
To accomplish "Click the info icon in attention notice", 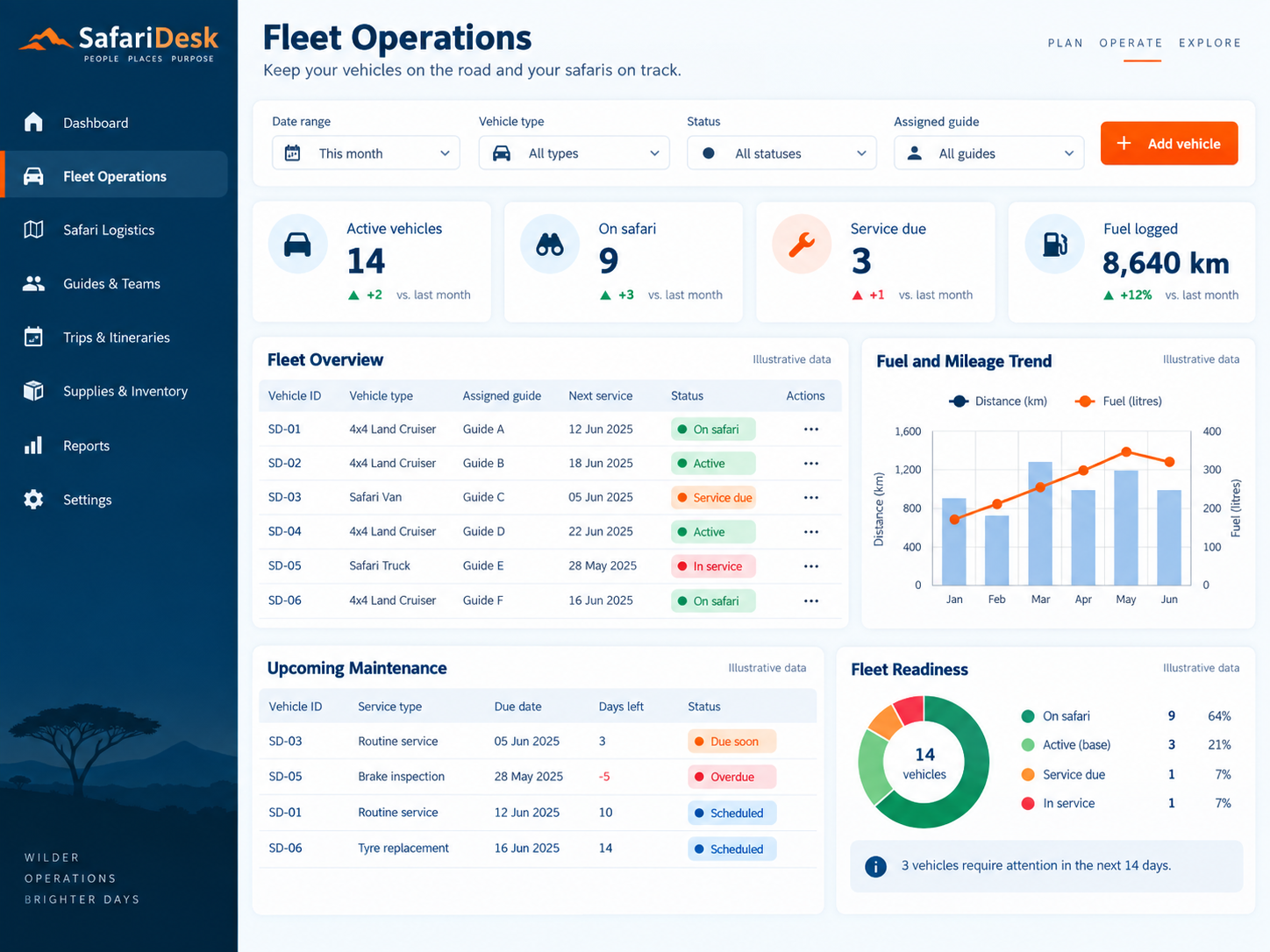I will tap(875, 866).
